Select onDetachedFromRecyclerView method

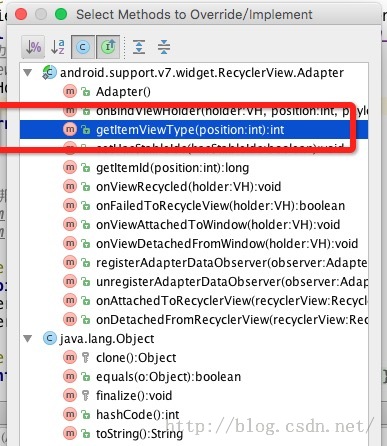(194, 319)
